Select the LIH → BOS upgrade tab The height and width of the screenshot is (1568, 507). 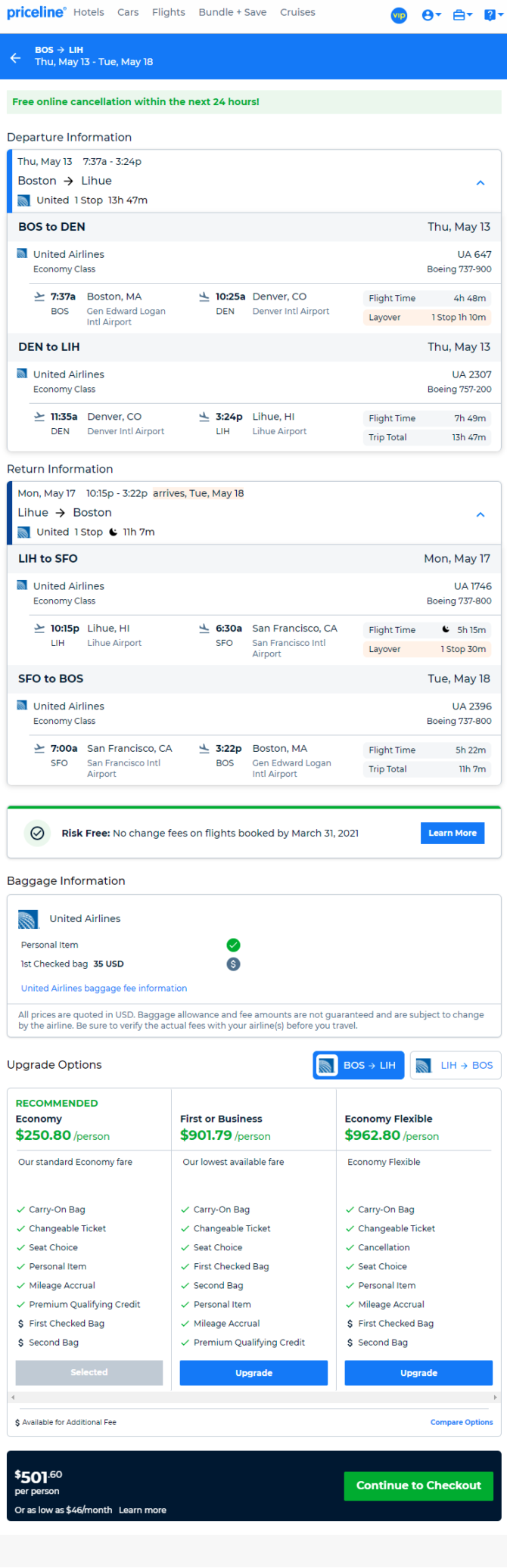[456, 1065]
